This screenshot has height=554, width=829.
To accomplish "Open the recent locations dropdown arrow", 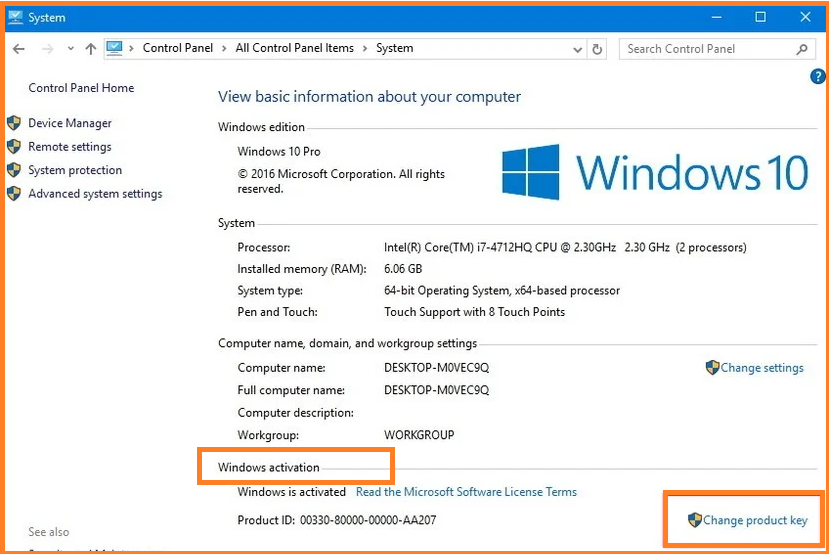I will [x=71, y=49].
